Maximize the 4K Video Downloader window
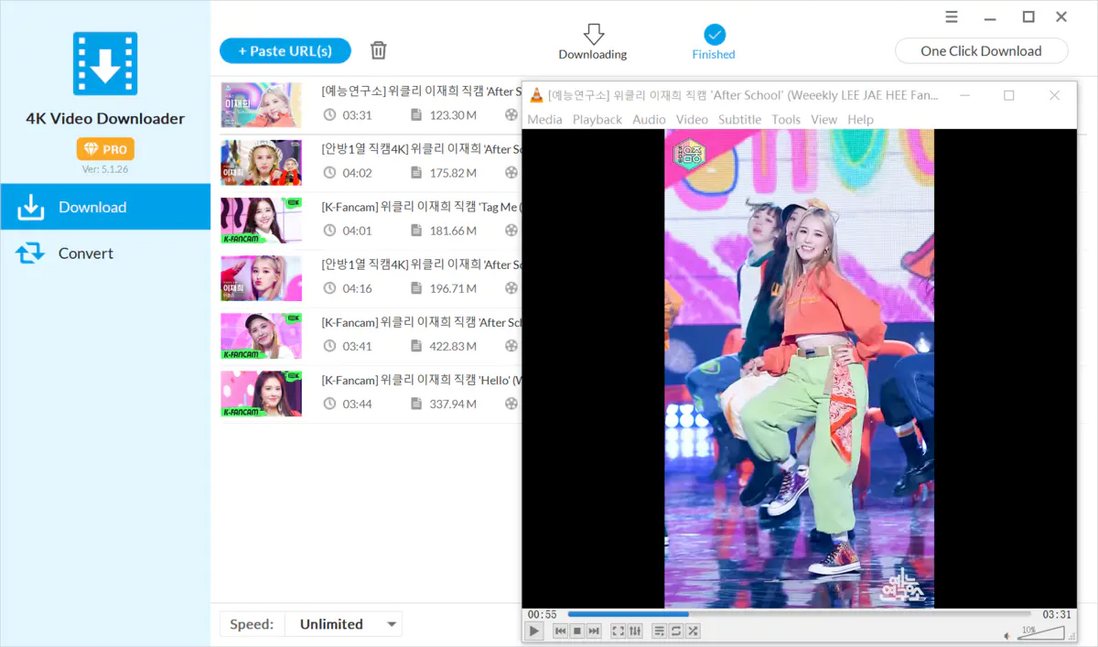Image resolution: width=1098 pixels, height=647 pixels. 1028,17
